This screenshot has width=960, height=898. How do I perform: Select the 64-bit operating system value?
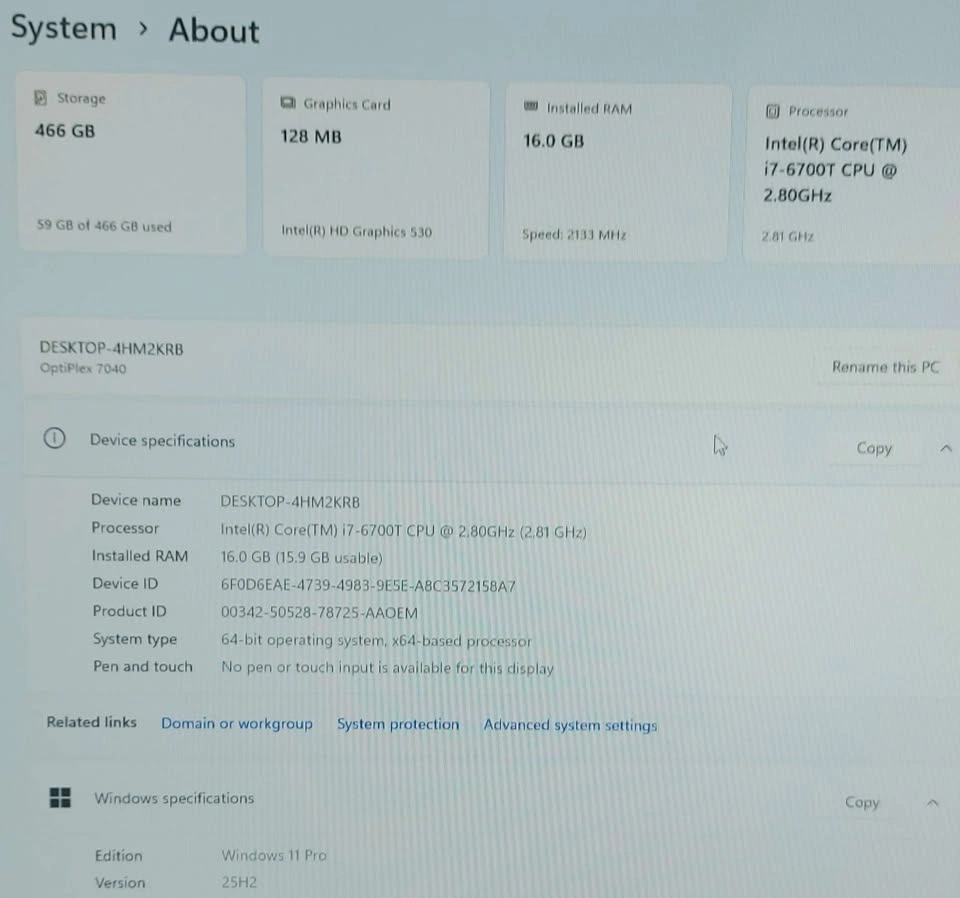pyautogui.click(x=376, y=640)
